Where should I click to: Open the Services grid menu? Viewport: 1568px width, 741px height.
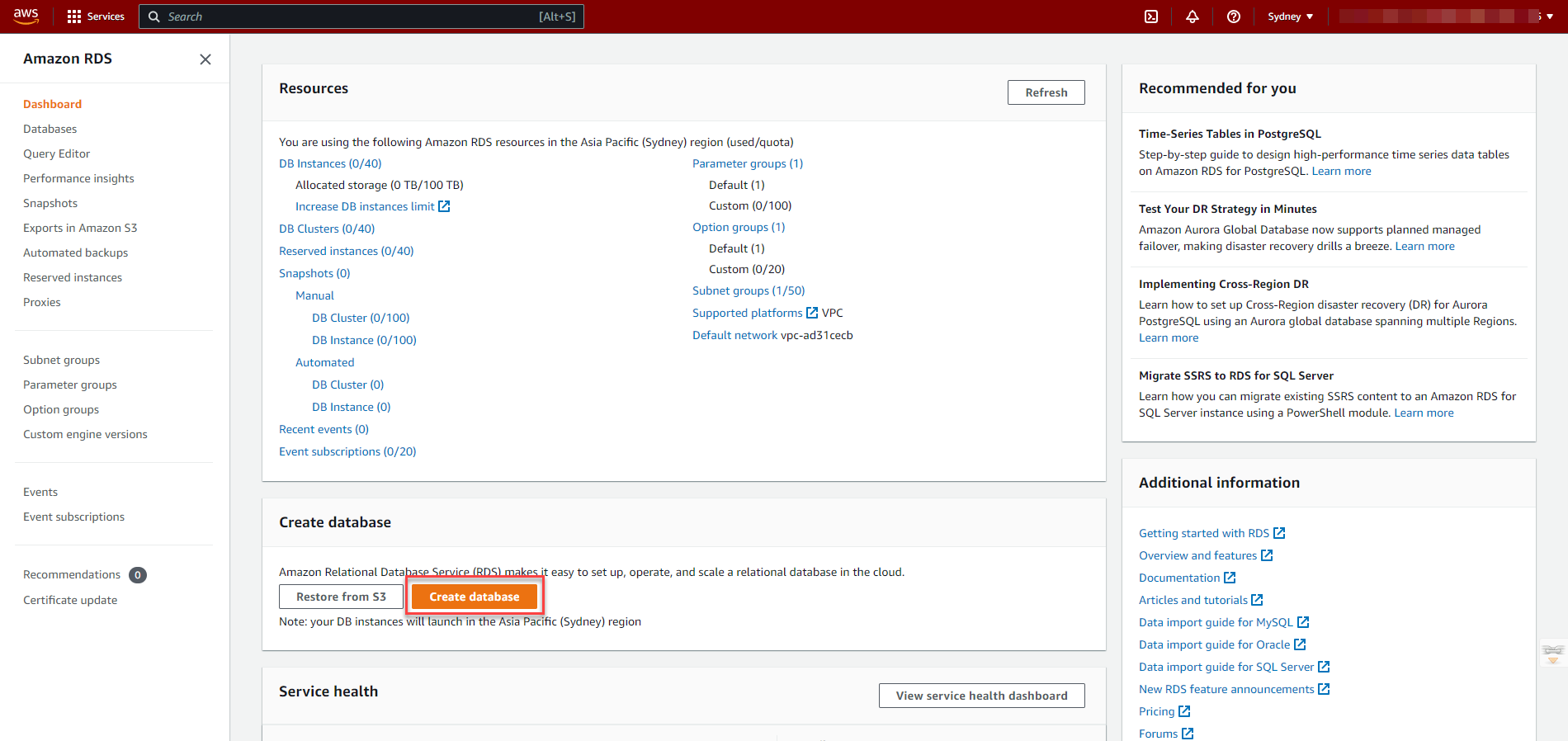(96, 17)
